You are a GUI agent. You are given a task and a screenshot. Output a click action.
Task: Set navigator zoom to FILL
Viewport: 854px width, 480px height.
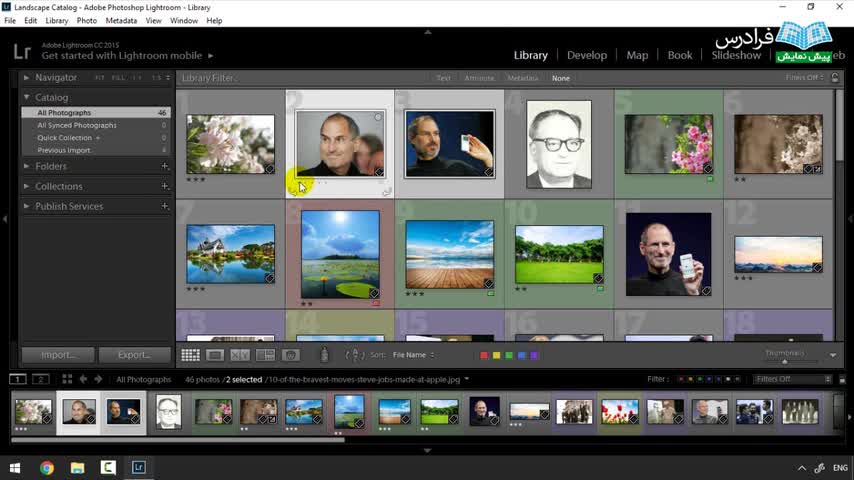[118, 78]
